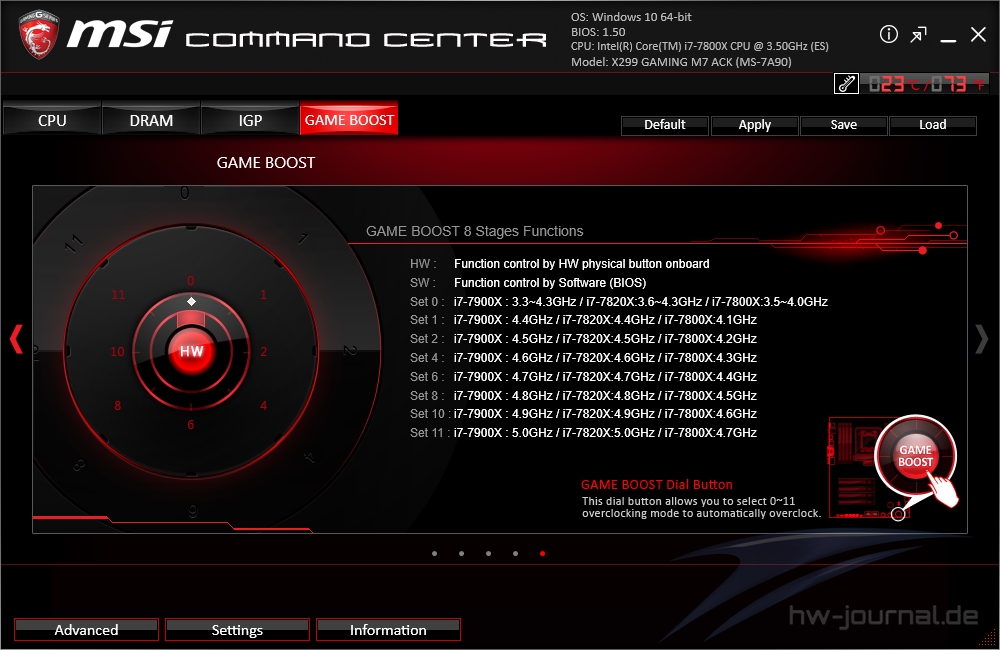
Task: Switch to the DRAM tab
Action: 151,121
